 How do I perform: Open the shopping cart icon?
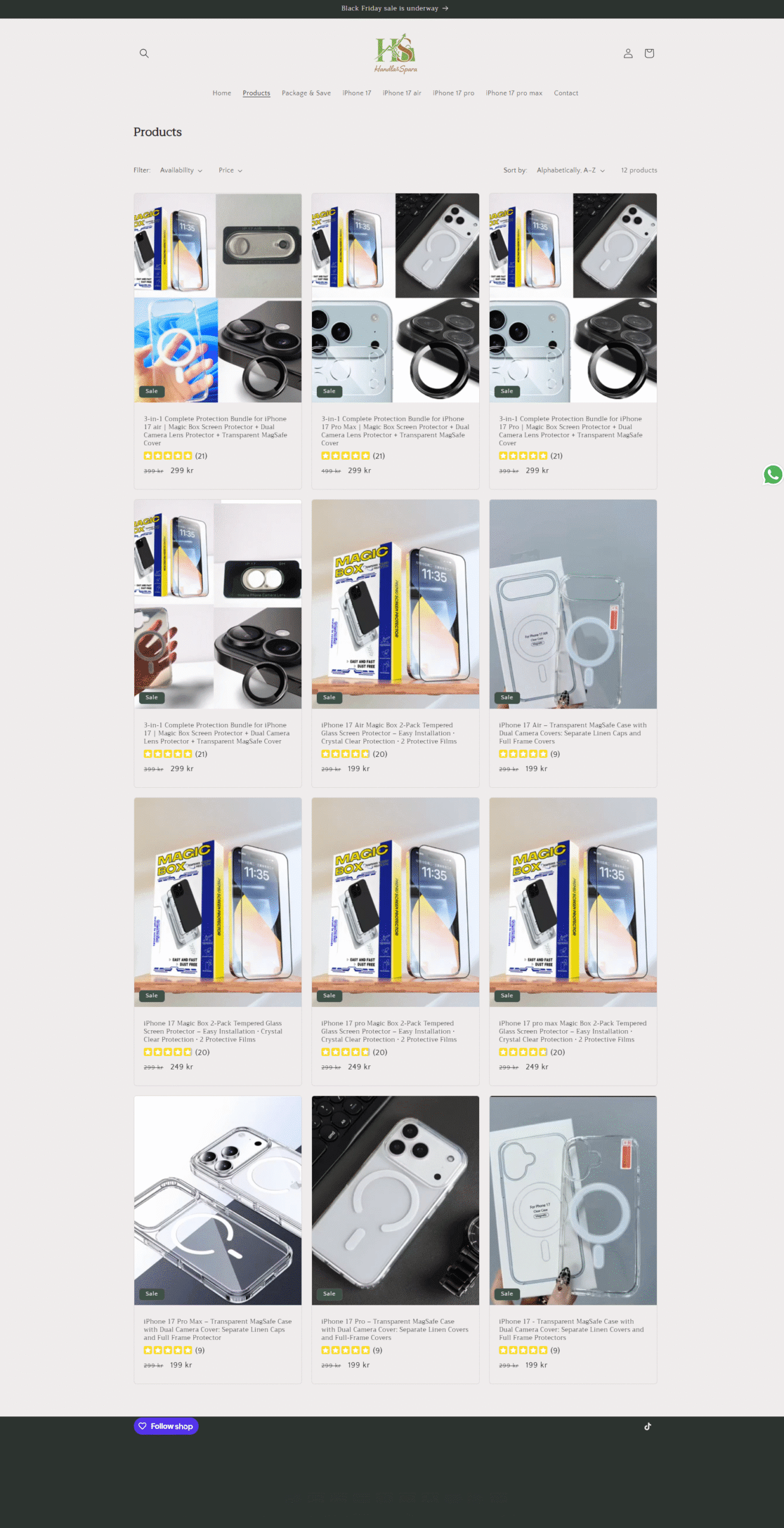pyautogui.click(x=649, y=53)
